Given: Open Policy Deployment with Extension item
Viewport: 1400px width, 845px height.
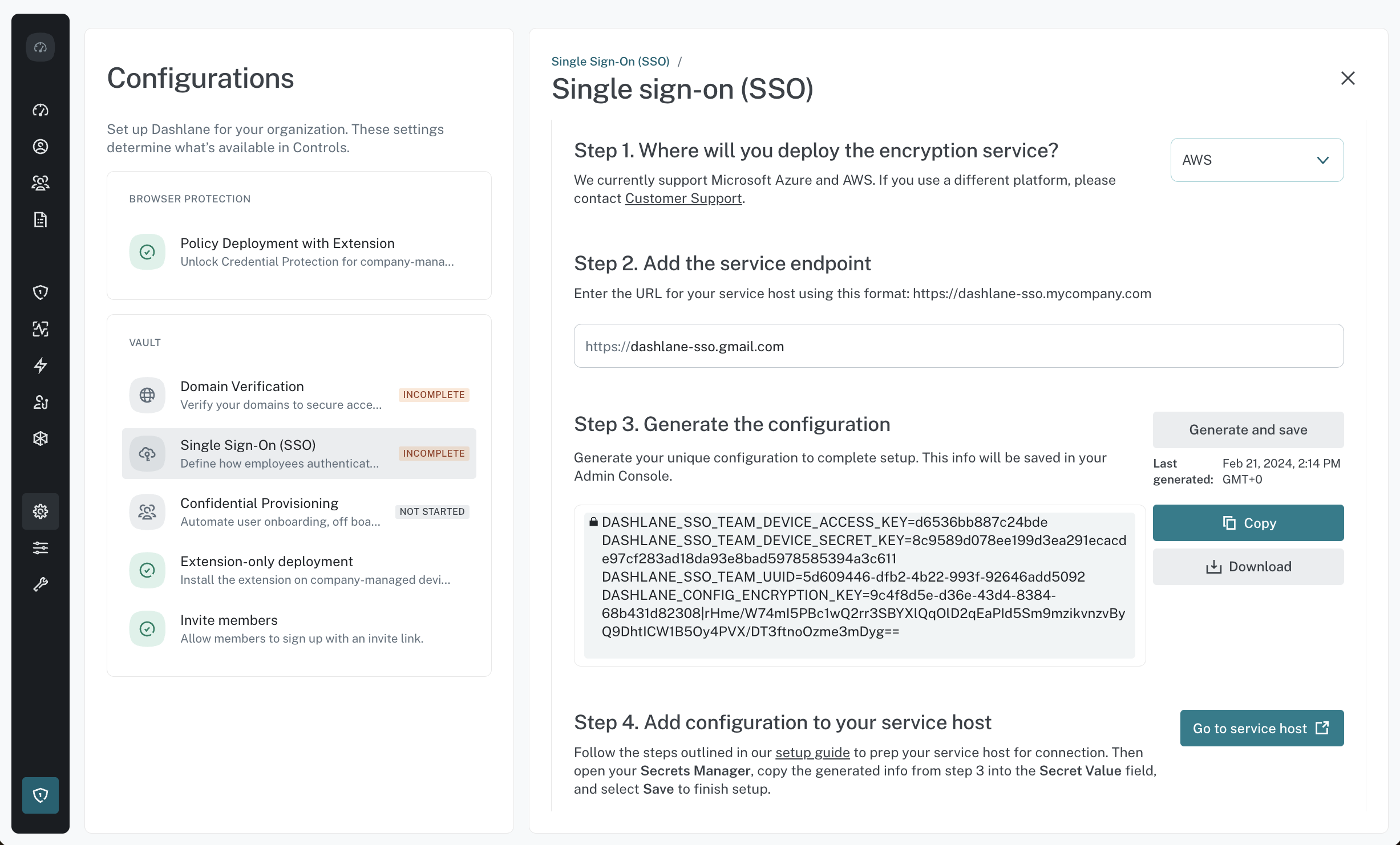Looking at the screenshot, I should pos(299,252).
